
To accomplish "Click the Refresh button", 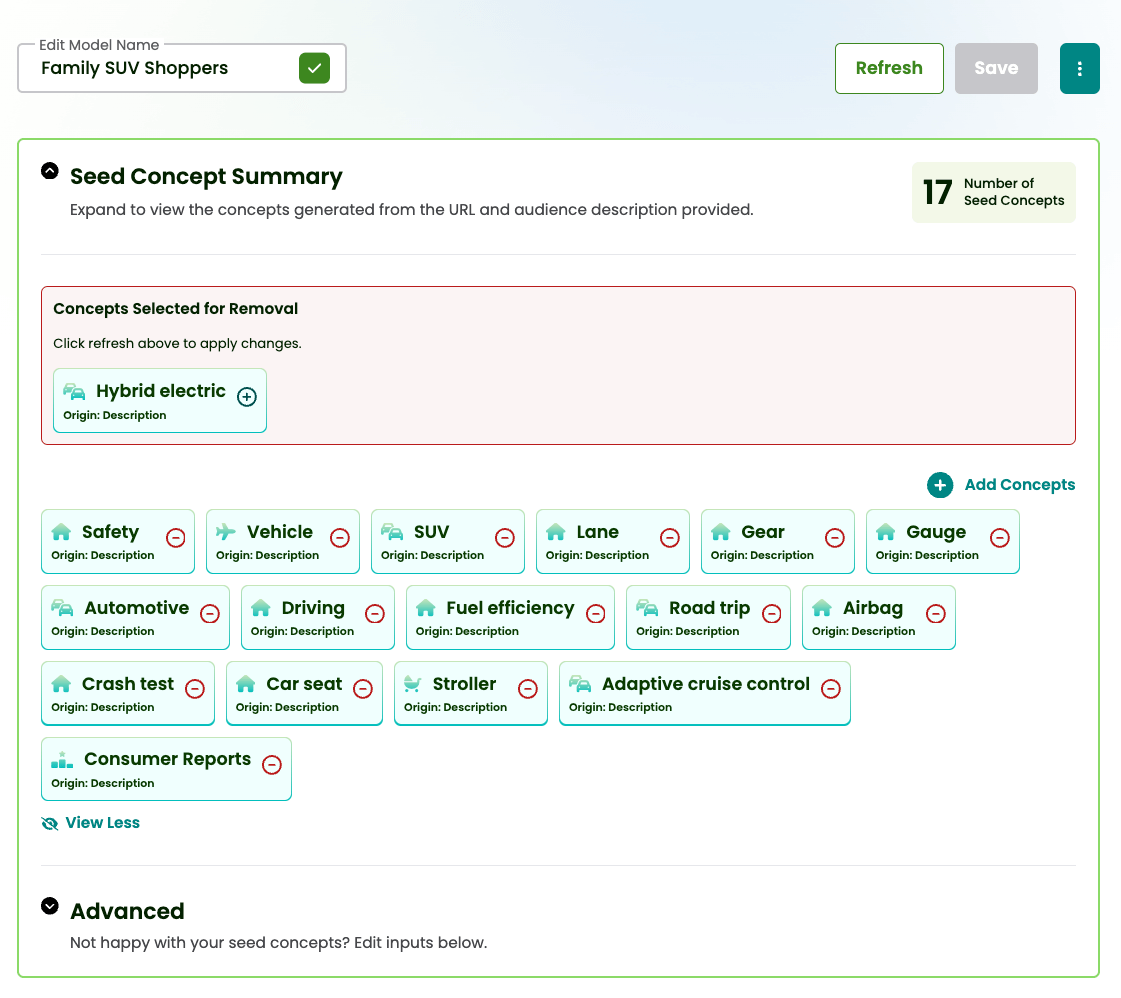I will click(x=889, y=68).
